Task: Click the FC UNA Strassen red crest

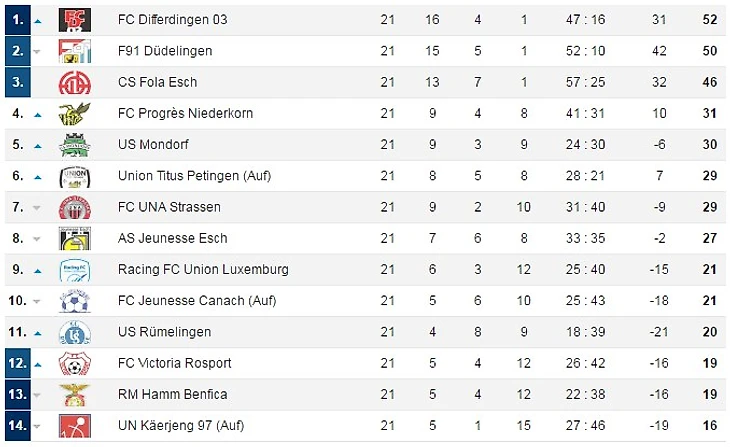Action: tap(74, 207)
